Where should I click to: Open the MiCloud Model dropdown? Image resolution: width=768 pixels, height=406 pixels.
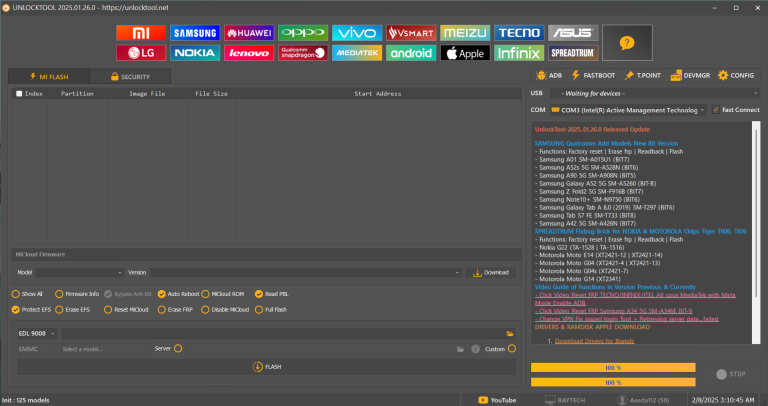click(79, 272)
